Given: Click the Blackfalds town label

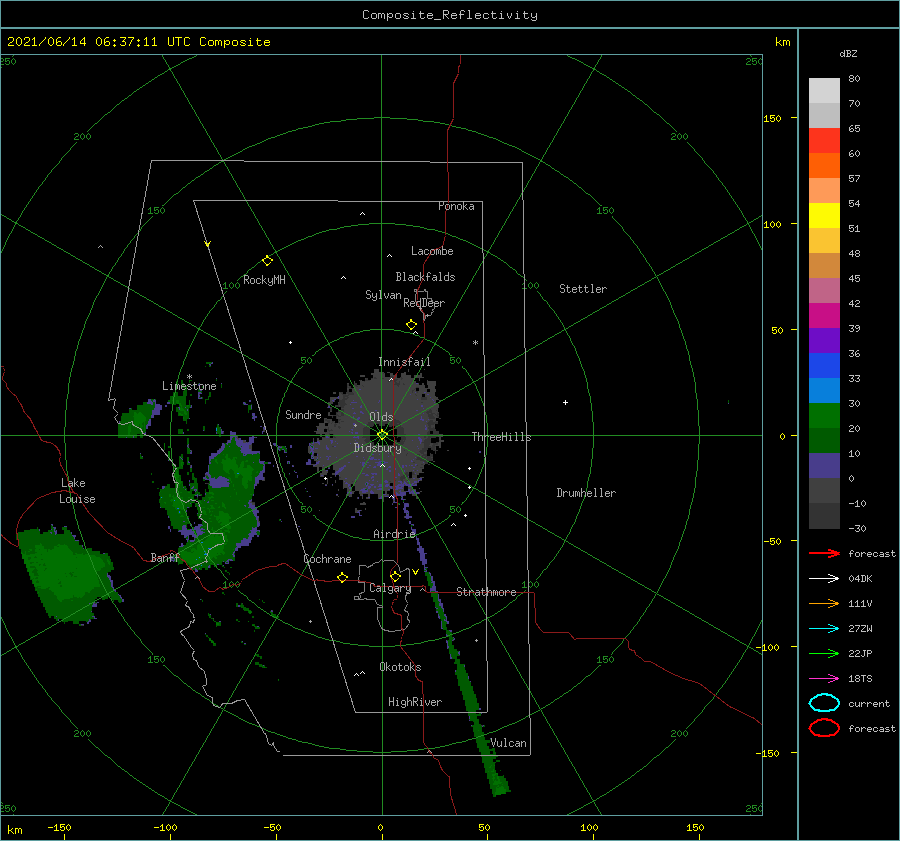Looking at the screenshot, I should click(425, 277).
